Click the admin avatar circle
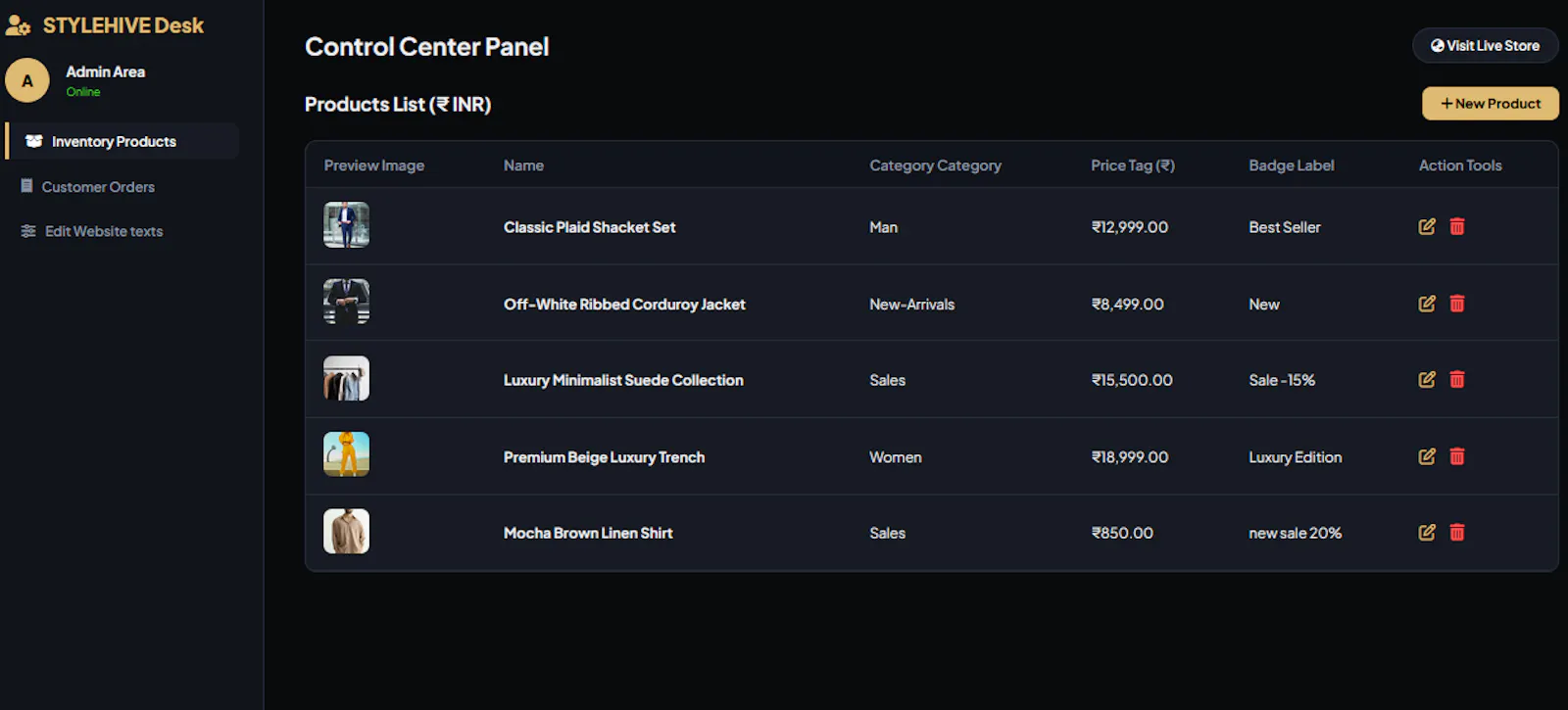Image resolution: width=1568 pixels, height=710 pixels. (x=27, y=80)
